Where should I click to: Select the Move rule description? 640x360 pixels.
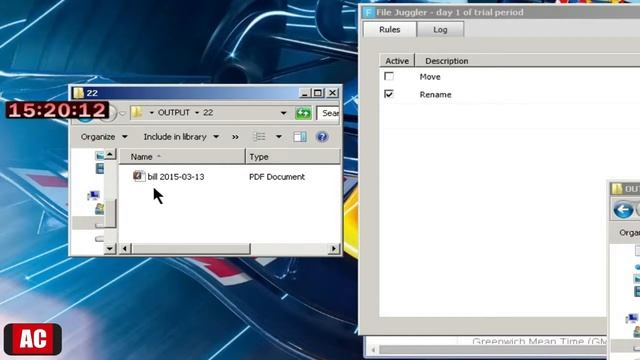[x=430, y=77]
